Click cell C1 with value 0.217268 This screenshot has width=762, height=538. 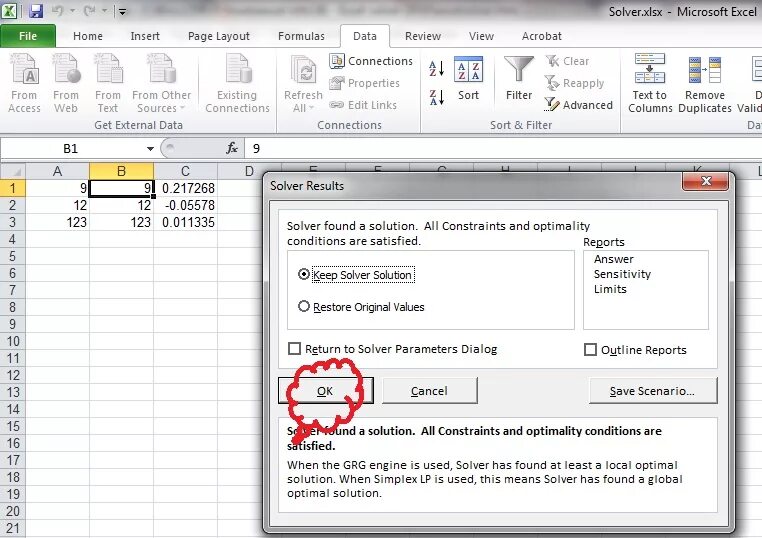(185, 188)
